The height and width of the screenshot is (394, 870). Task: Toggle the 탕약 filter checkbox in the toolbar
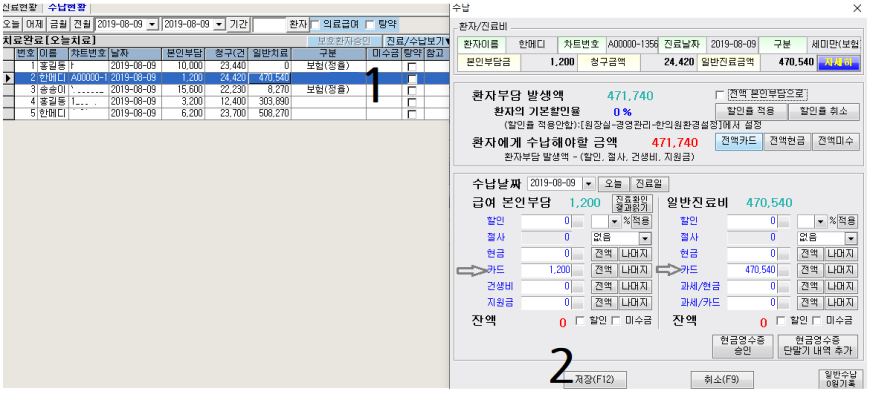pyautogui.click(x=371, y=25)
